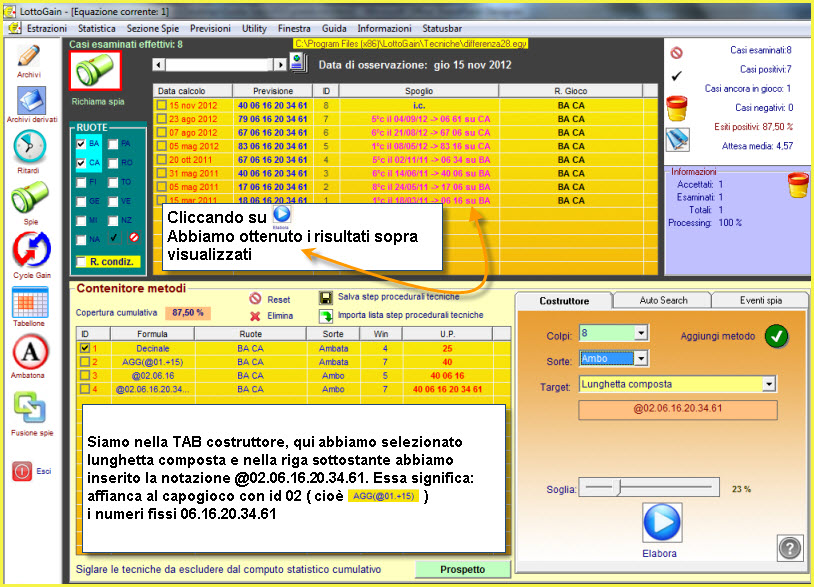814x587 pixels.
Task: Click the red X Elimina icon
Action: [x=255, y=316]
